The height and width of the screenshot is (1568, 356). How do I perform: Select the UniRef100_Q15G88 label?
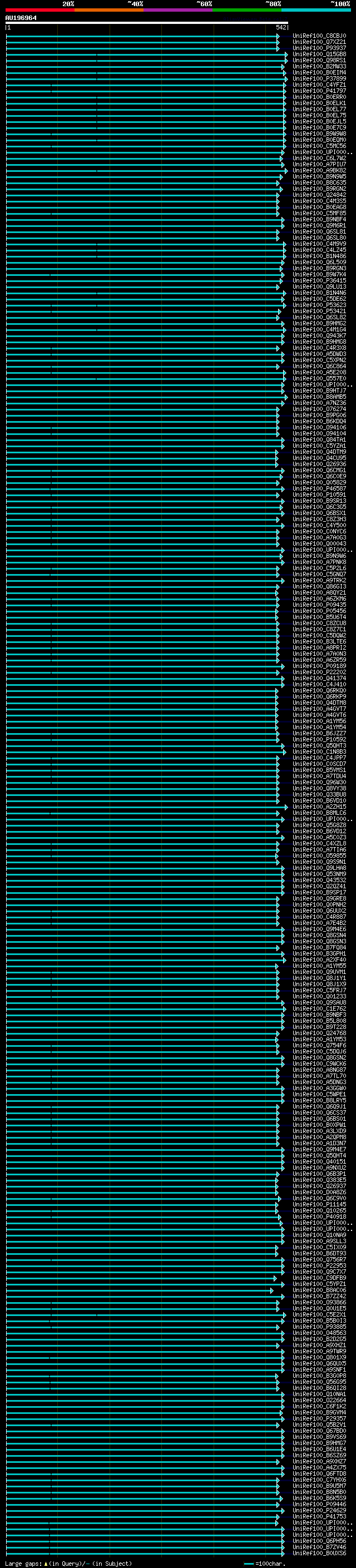click(319, 54)
